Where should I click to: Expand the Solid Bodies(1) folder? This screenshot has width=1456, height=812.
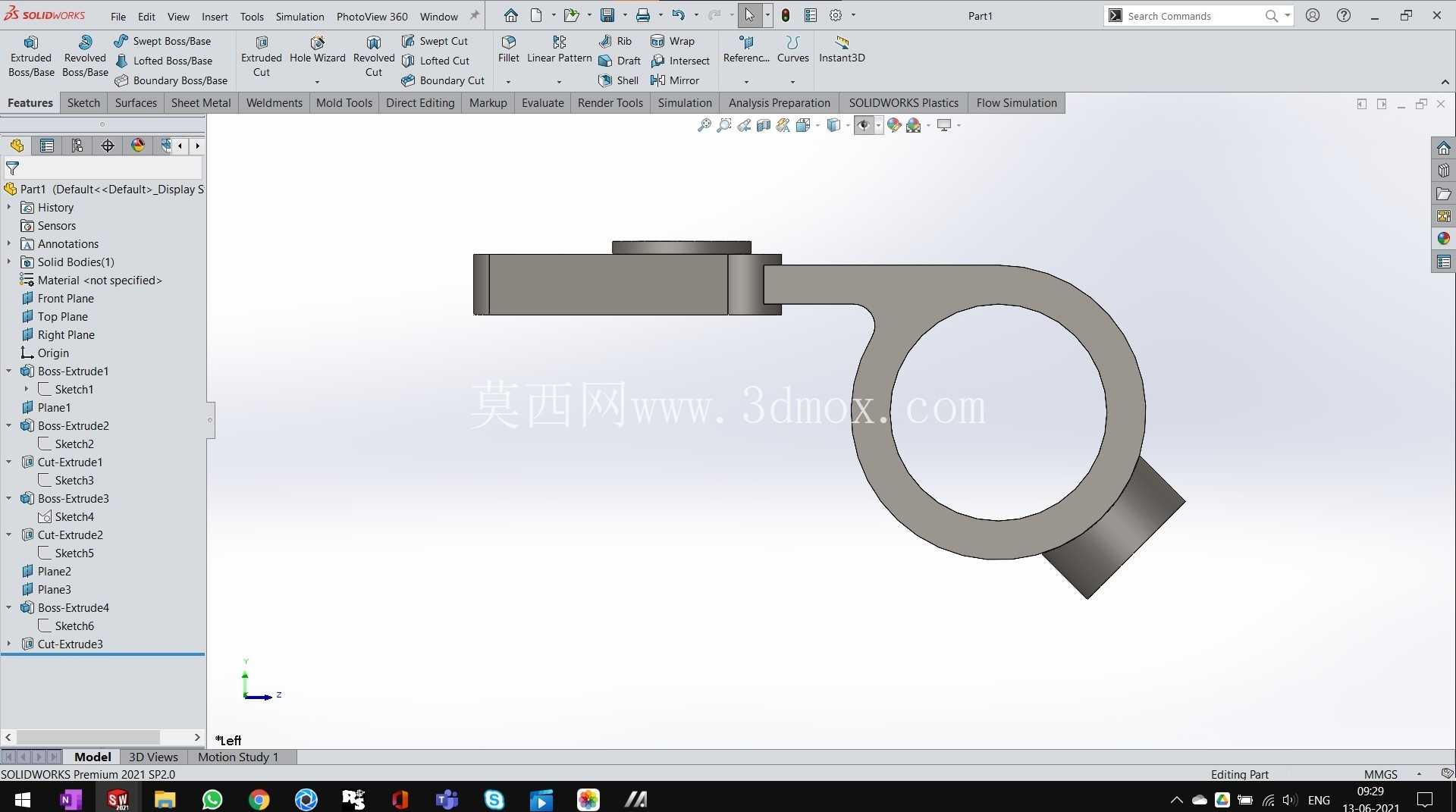coord(9,262)
